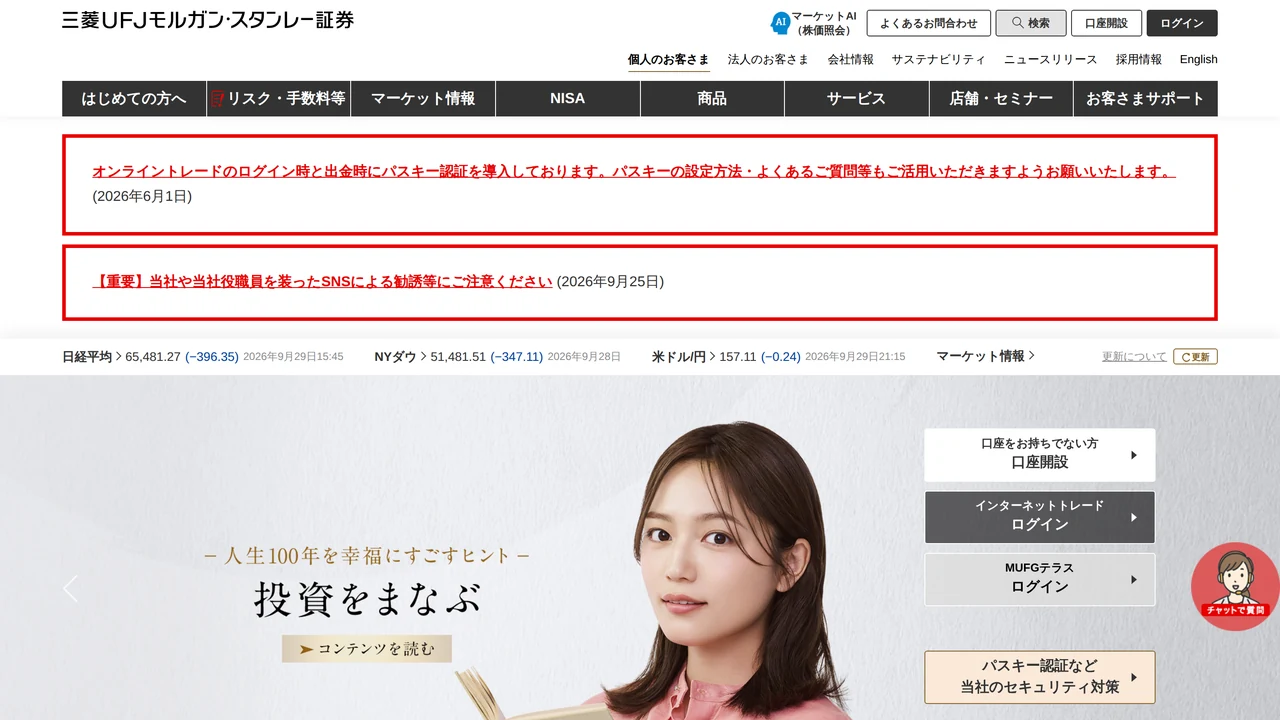Open 口座開設 card for customers without an account
The height and width of the screenshot is (720, 1280).
(1040, 455)
